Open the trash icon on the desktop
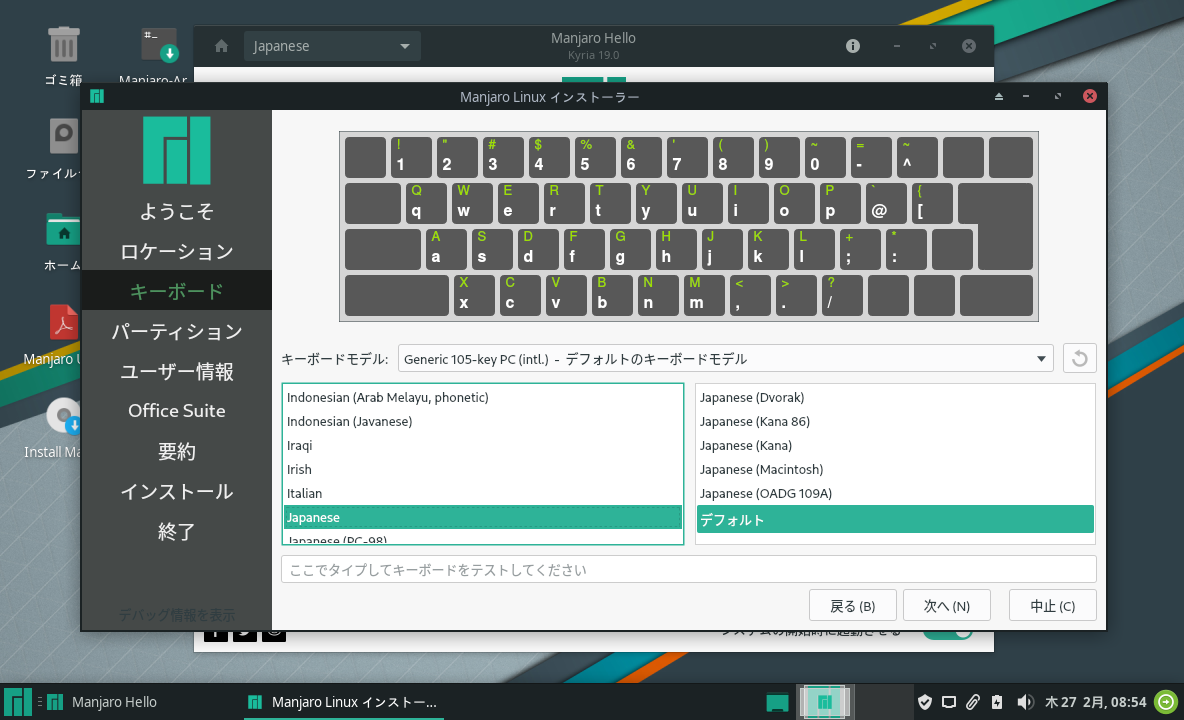Screen dimensions: 1184x720 coord(63,45)
